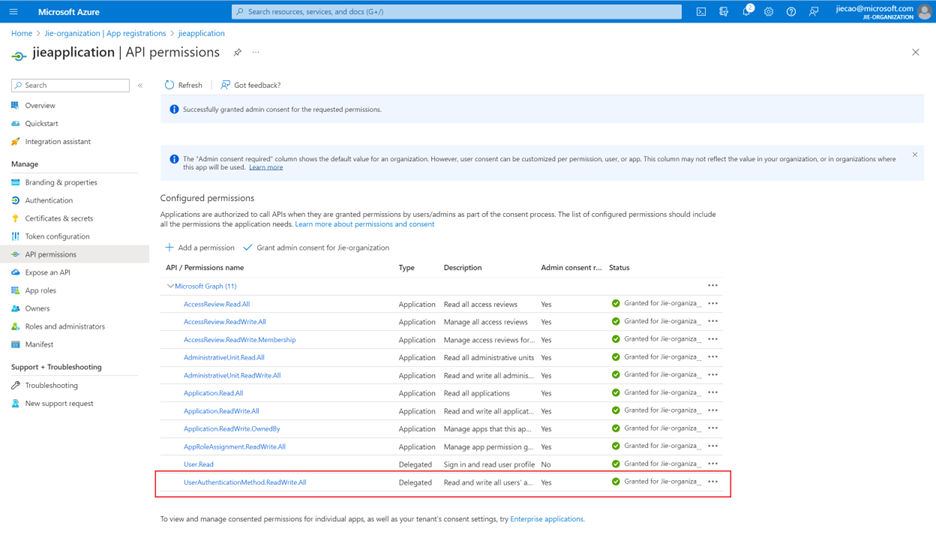The height and width of the screenshot is (544, 936).
Task: Open Roles and administrators
Action: coord(64,327)
